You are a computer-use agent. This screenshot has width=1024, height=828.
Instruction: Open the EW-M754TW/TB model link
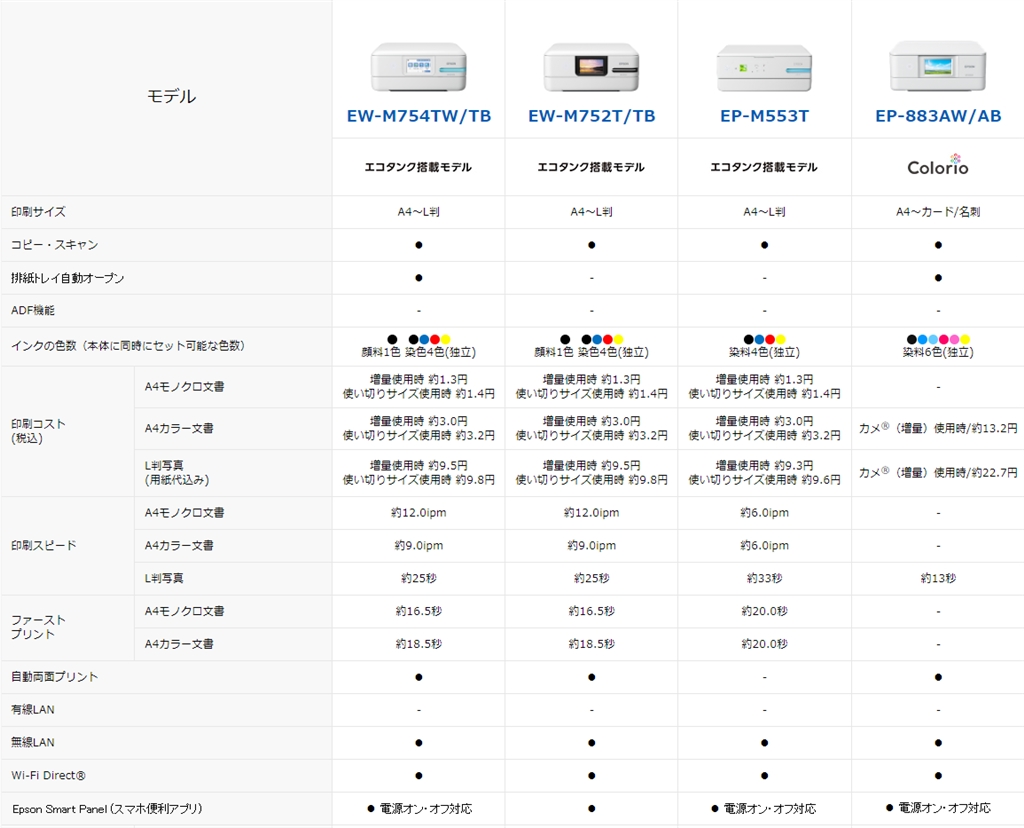point(419,116)
